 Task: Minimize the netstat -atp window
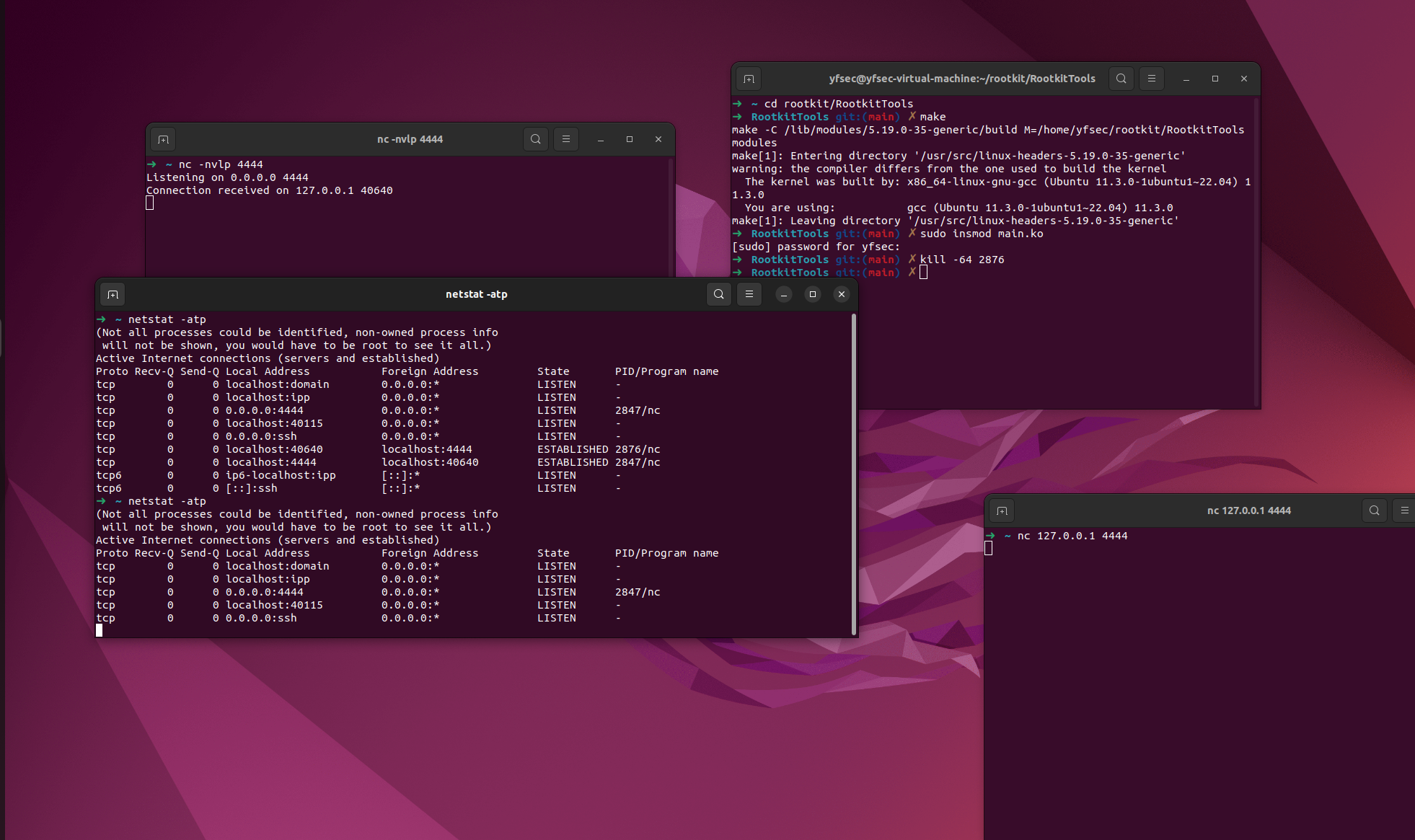(x=784, y=294)
